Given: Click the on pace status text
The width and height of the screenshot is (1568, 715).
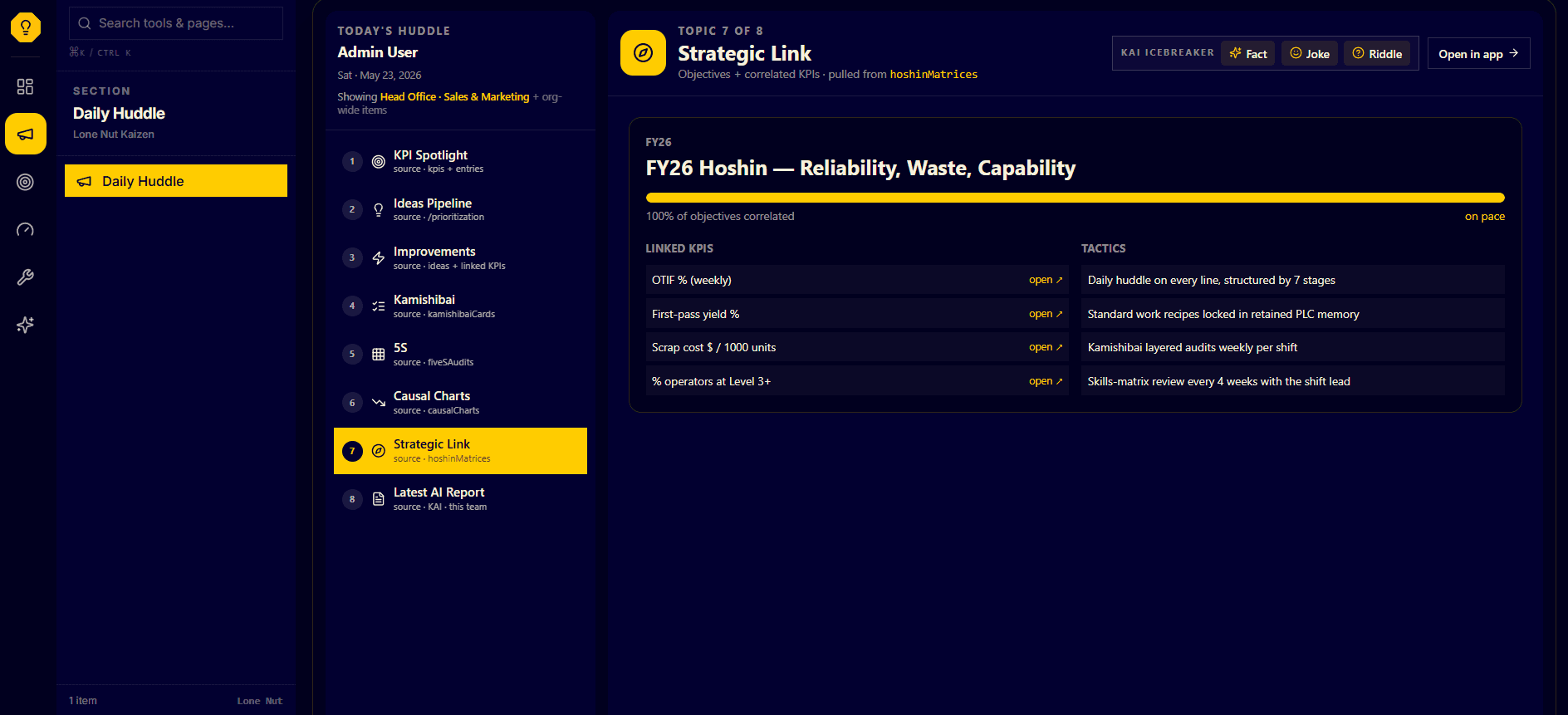Looking at the screenshot, I should pyautogui.click(x=1484, y=216).
